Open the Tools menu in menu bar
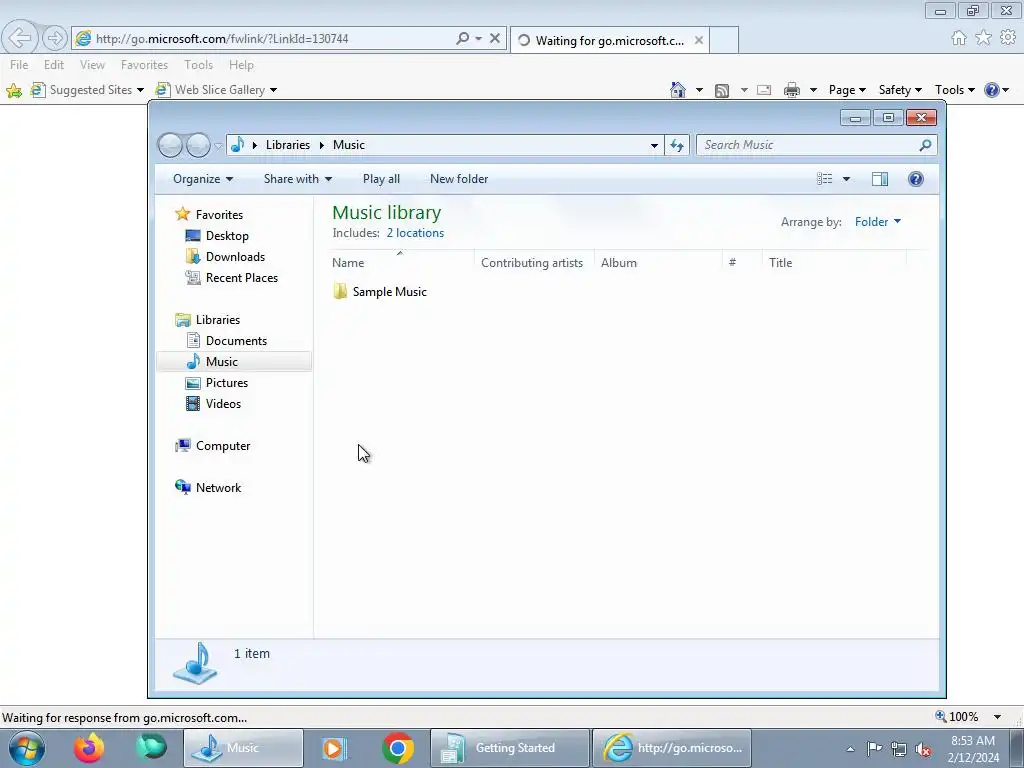Image resolution: width=1024 pixels, height=768 pixels. tap(199, 65)
